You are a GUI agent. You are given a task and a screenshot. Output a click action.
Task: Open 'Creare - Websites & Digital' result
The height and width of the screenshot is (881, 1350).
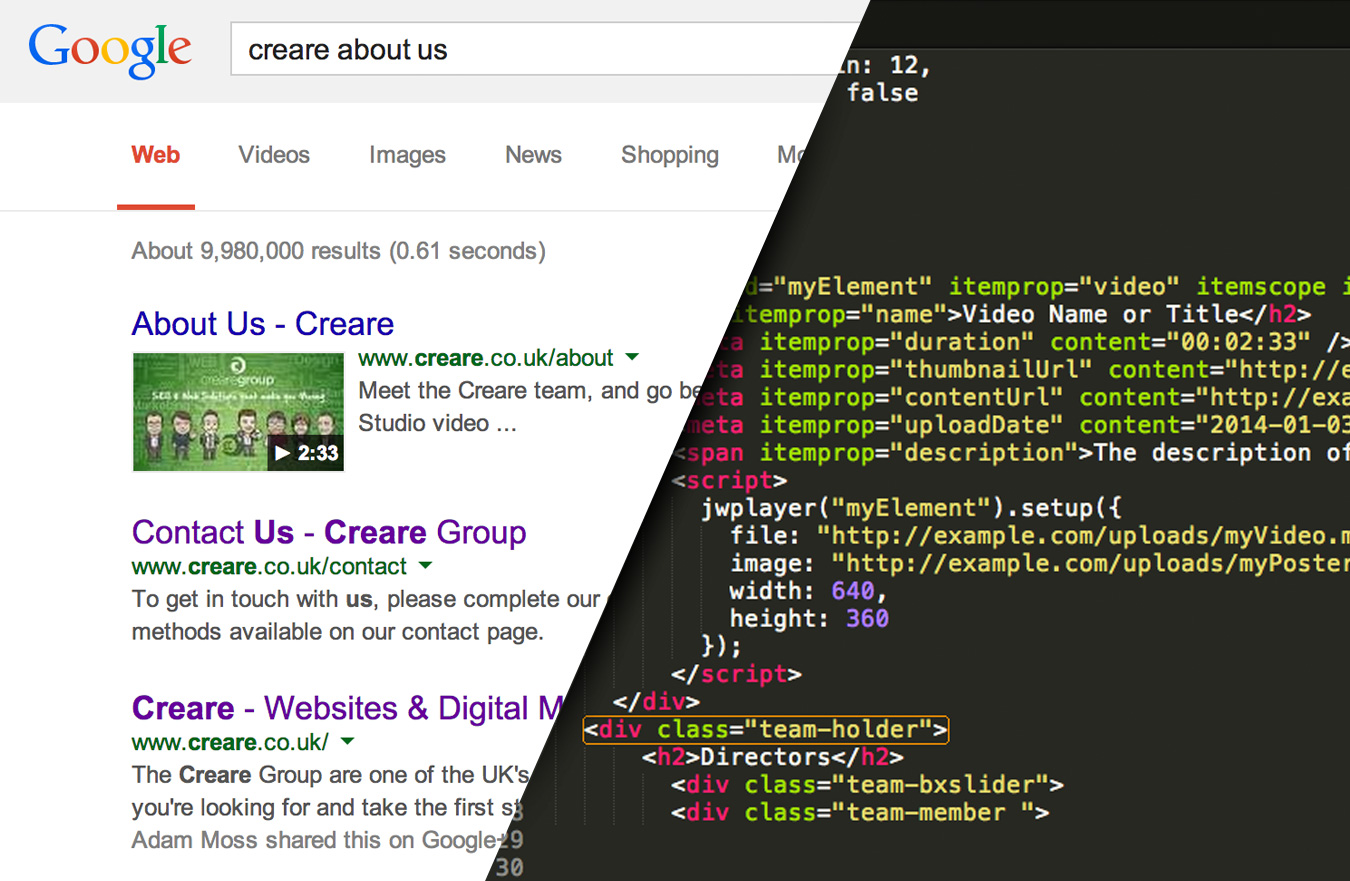[347, 708]
